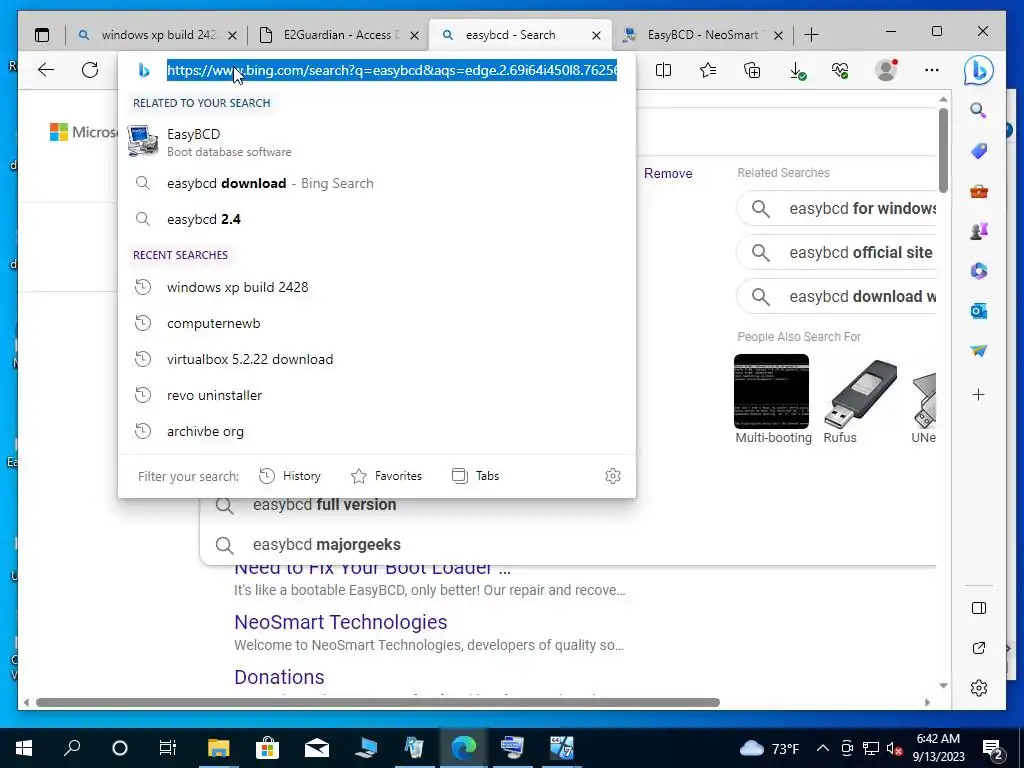Open related search easybcd official site
Viewport: 1024px width, 768px height.
point(837,252)
